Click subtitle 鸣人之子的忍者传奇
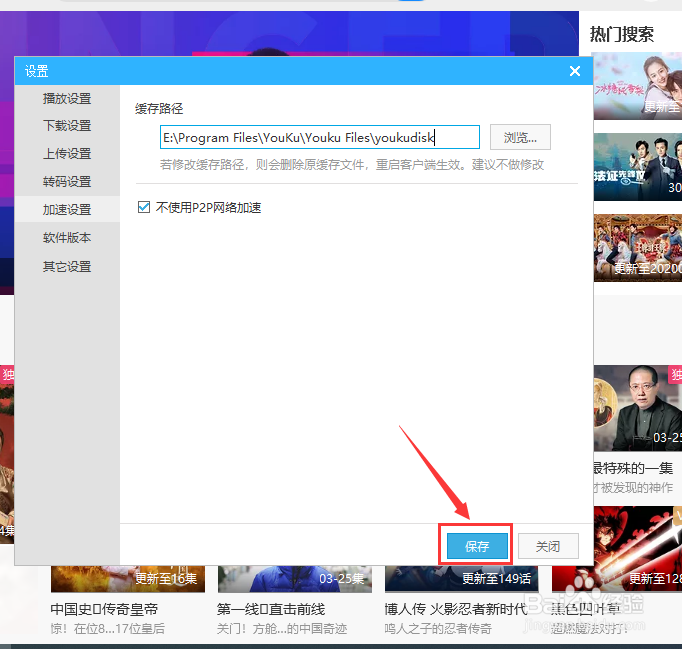 (x=438, y=629)
